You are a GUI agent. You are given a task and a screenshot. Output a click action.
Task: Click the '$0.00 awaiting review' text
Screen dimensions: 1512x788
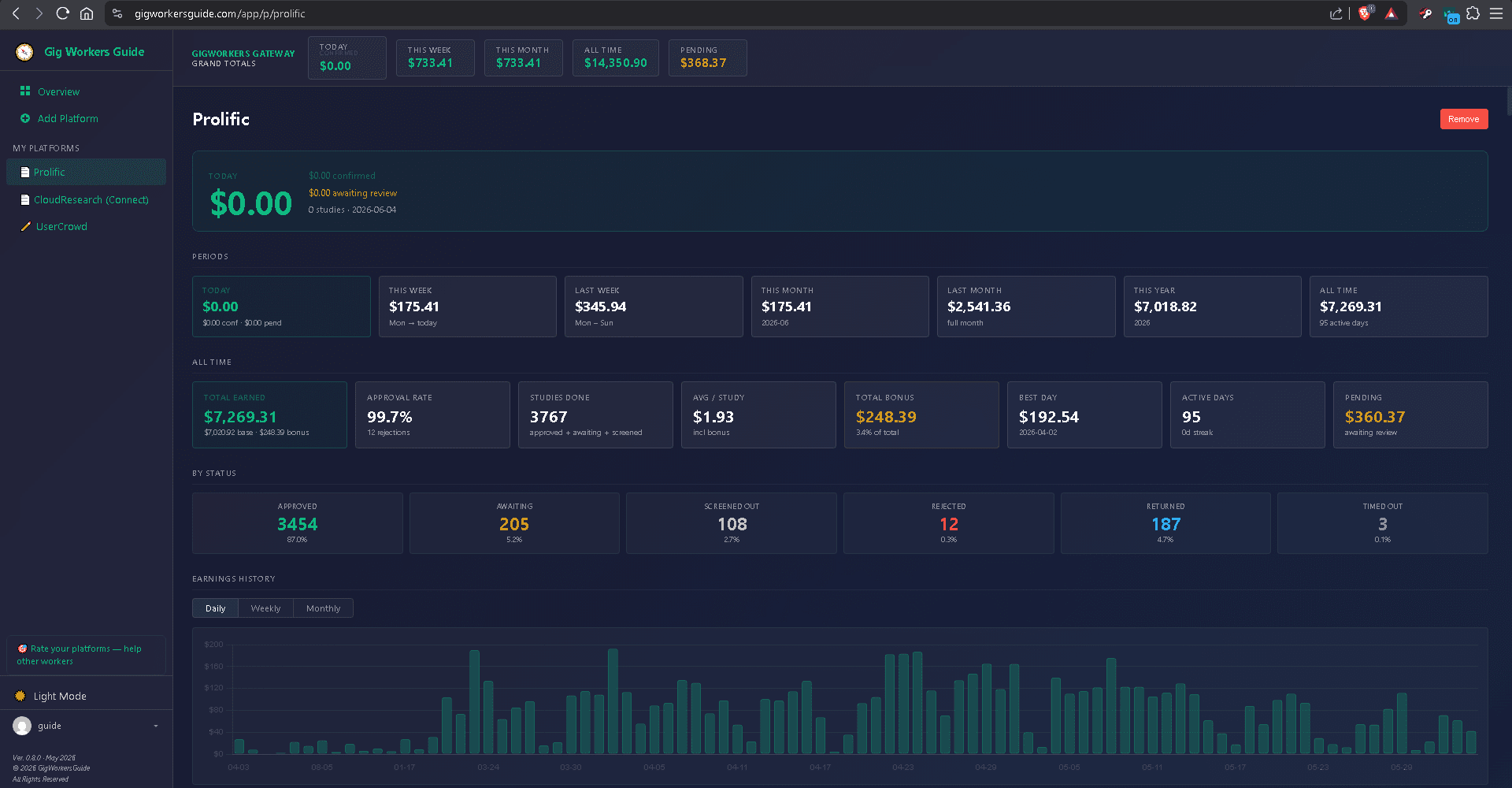pos(353,193)
